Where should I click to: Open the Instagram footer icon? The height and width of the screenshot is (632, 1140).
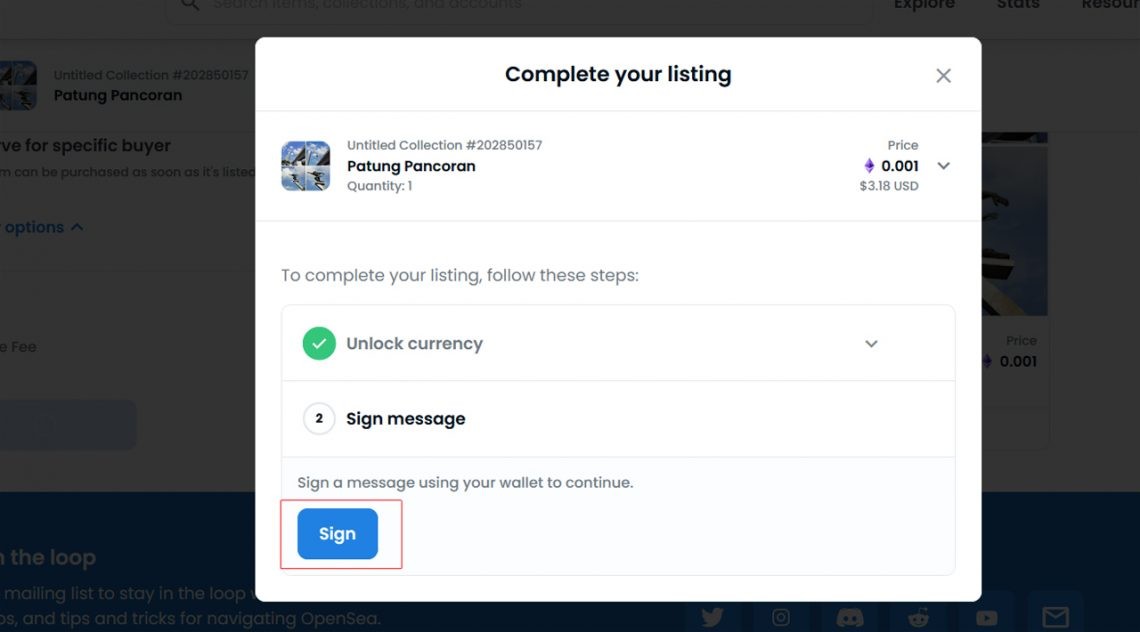[781, 617]
